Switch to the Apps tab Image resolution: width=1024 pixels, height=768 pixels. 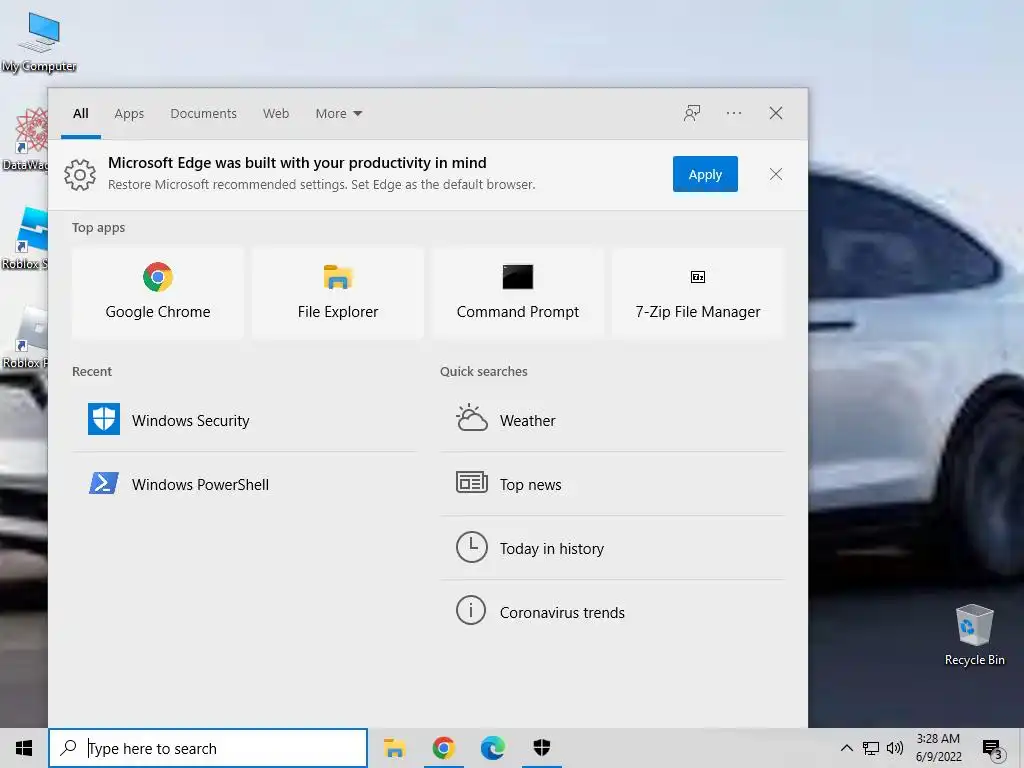pyautogui.click(x=129, y=113)
